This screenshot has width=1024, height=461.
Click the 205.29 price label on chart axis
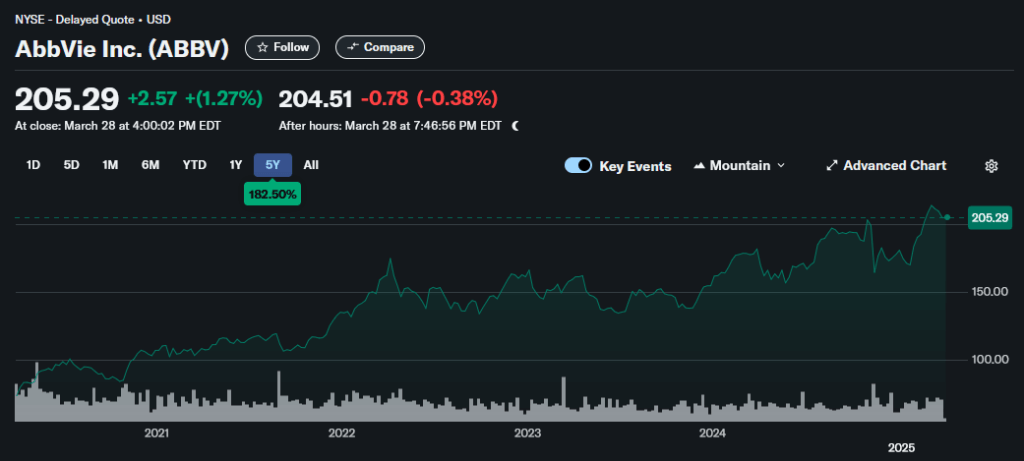point(990,218)
